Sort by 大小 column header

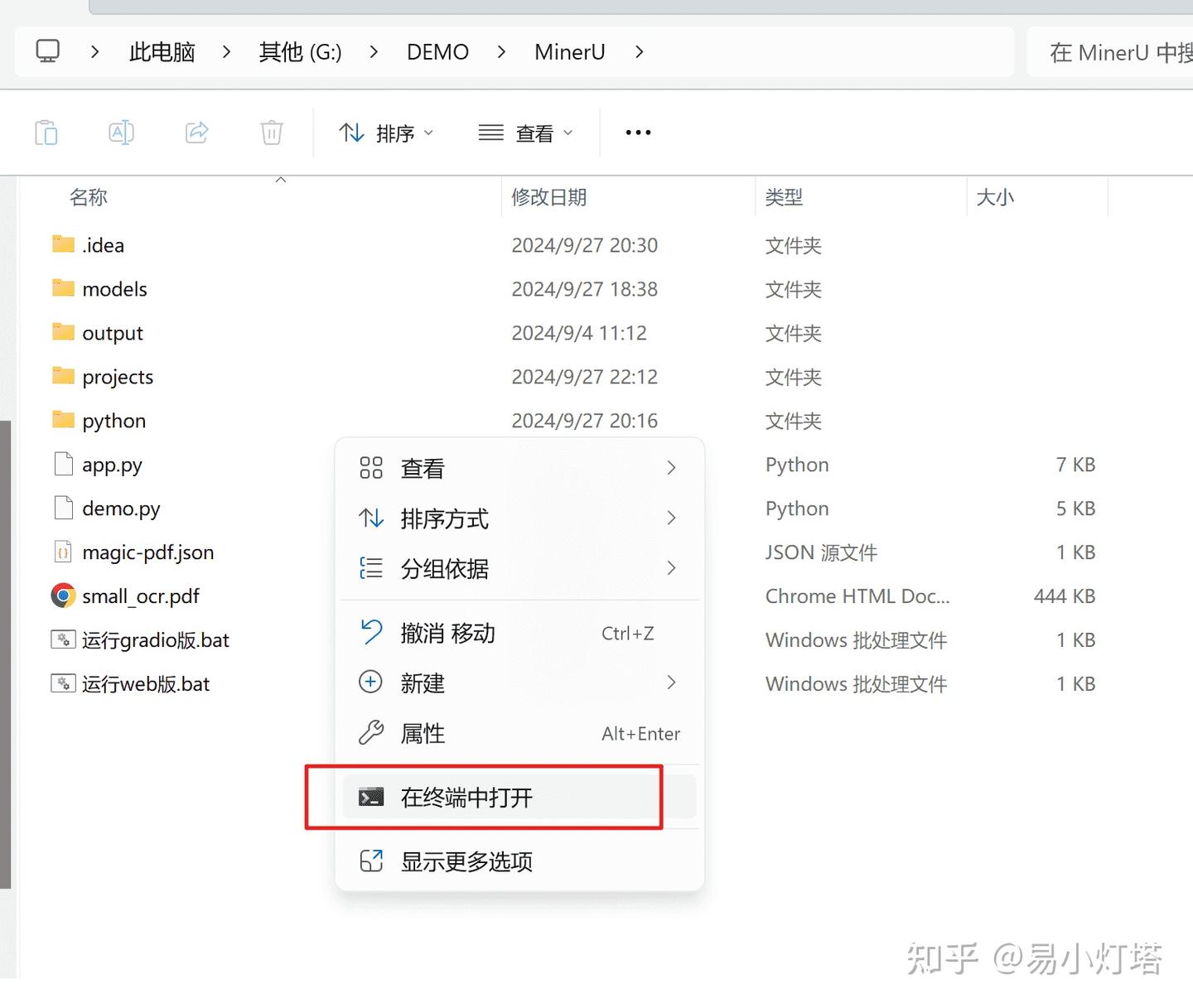(995, 197)
